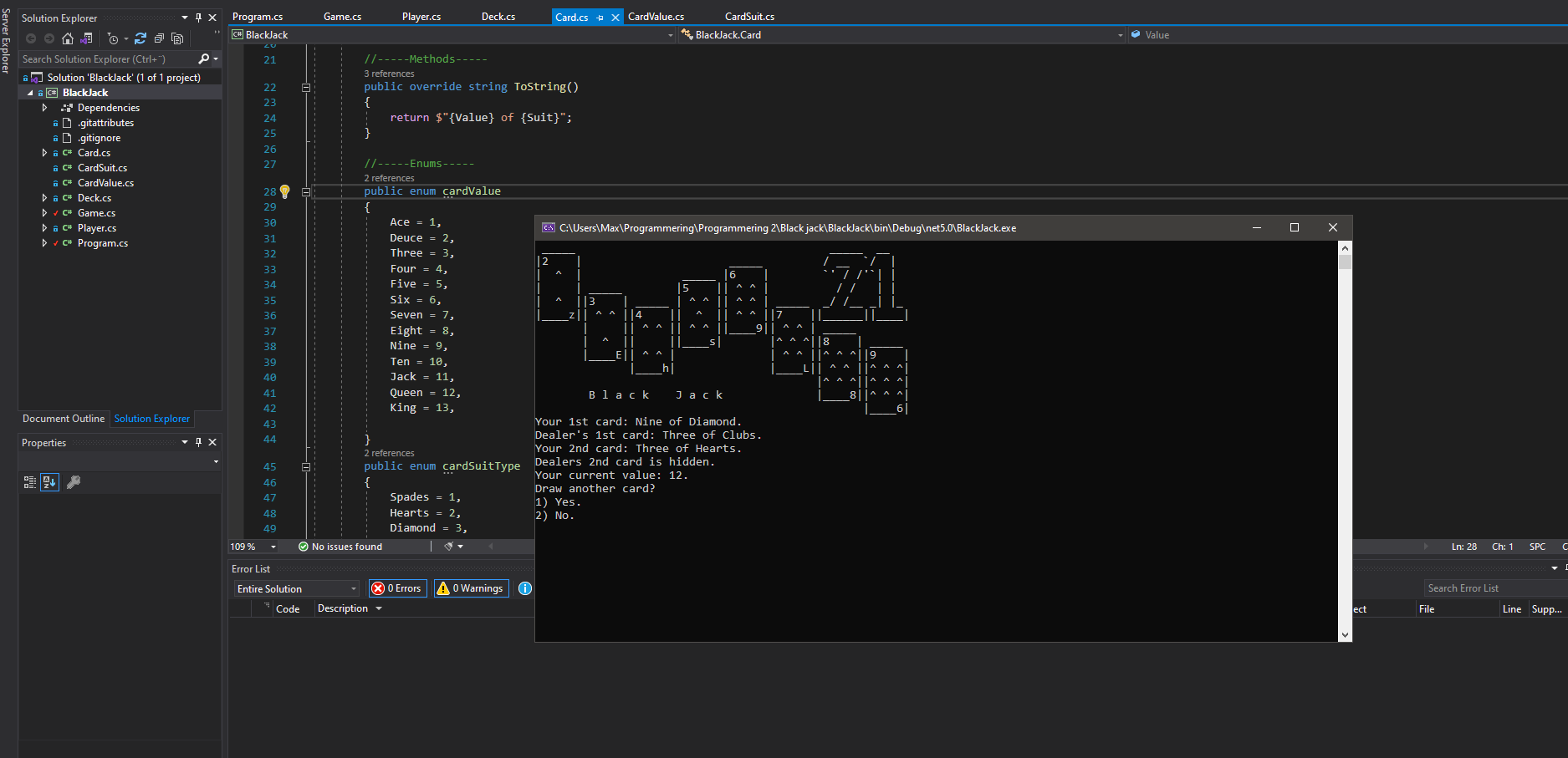Viewport: 1568px width, 758px height.
Task: Expand Player.cs tree node arrow
Action: [x=44, y=228]
